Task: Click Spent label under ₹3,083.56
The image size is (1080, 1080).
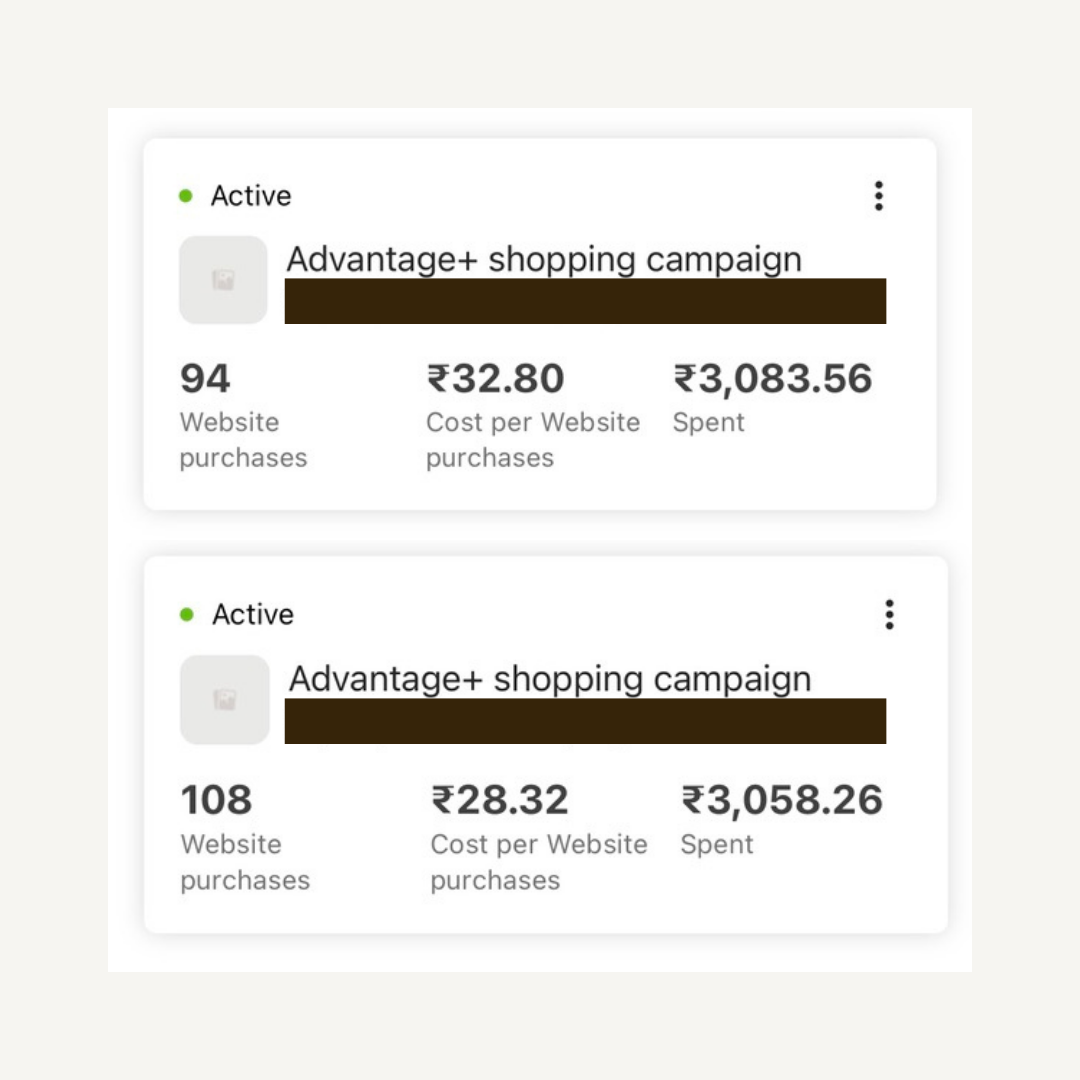Action: tap(708, 423)
